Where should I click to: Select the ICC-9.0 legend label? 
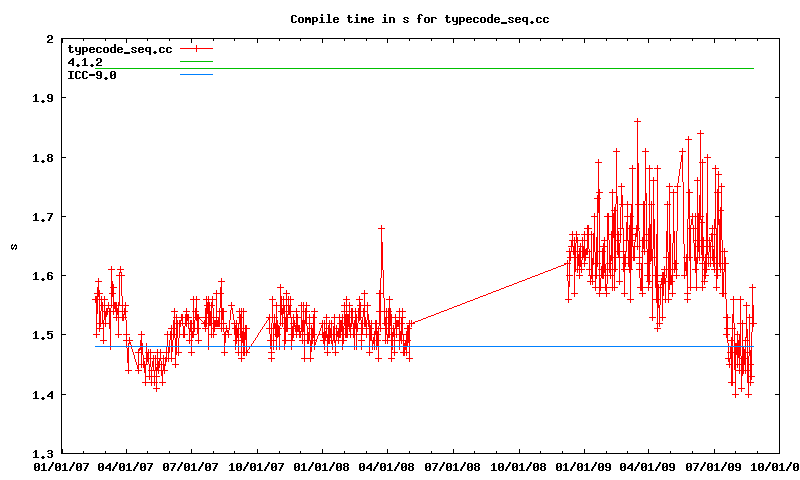coord(92,74)
